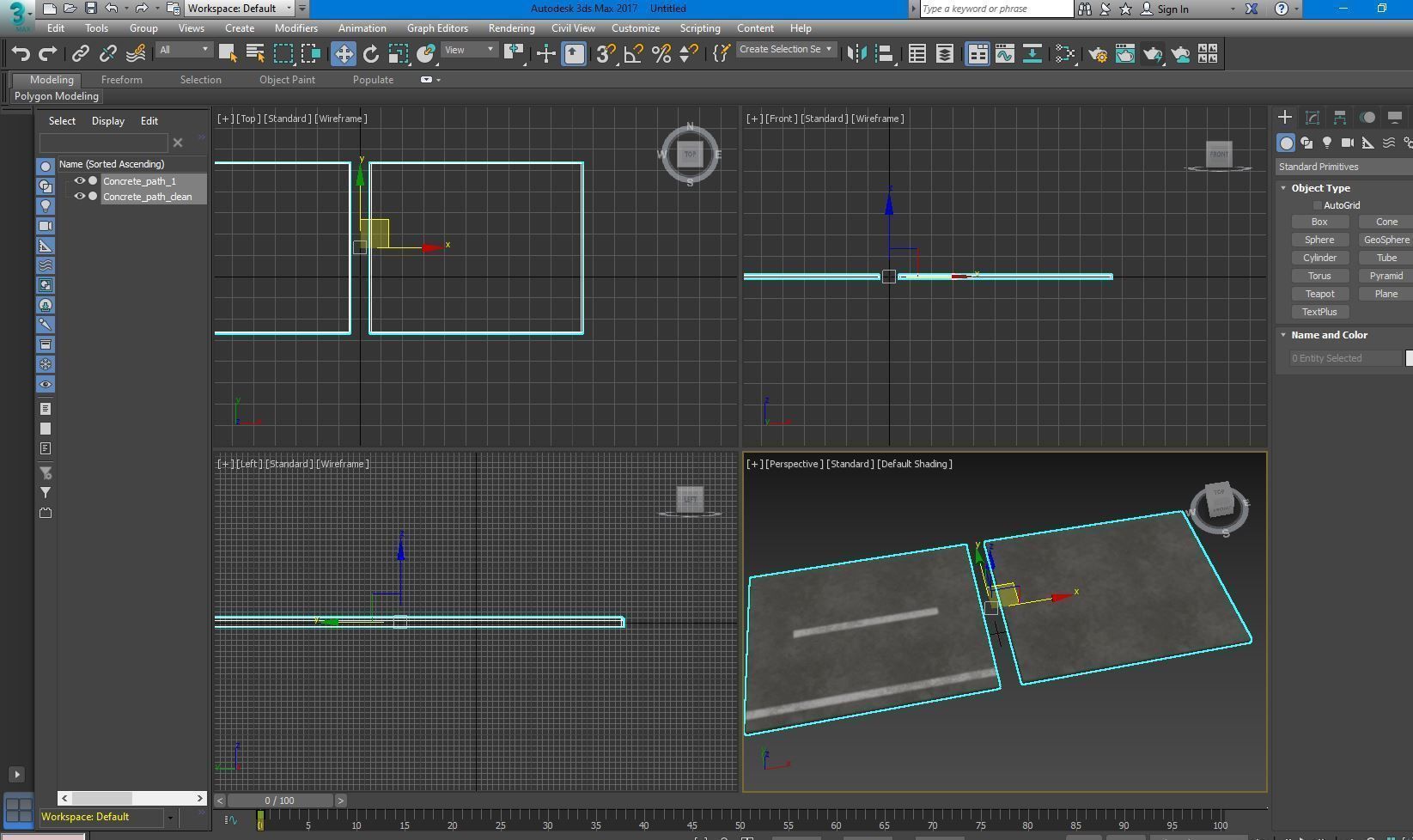
Task: Select Geometry category in Create panel
Action: (x=1286, y=143)
